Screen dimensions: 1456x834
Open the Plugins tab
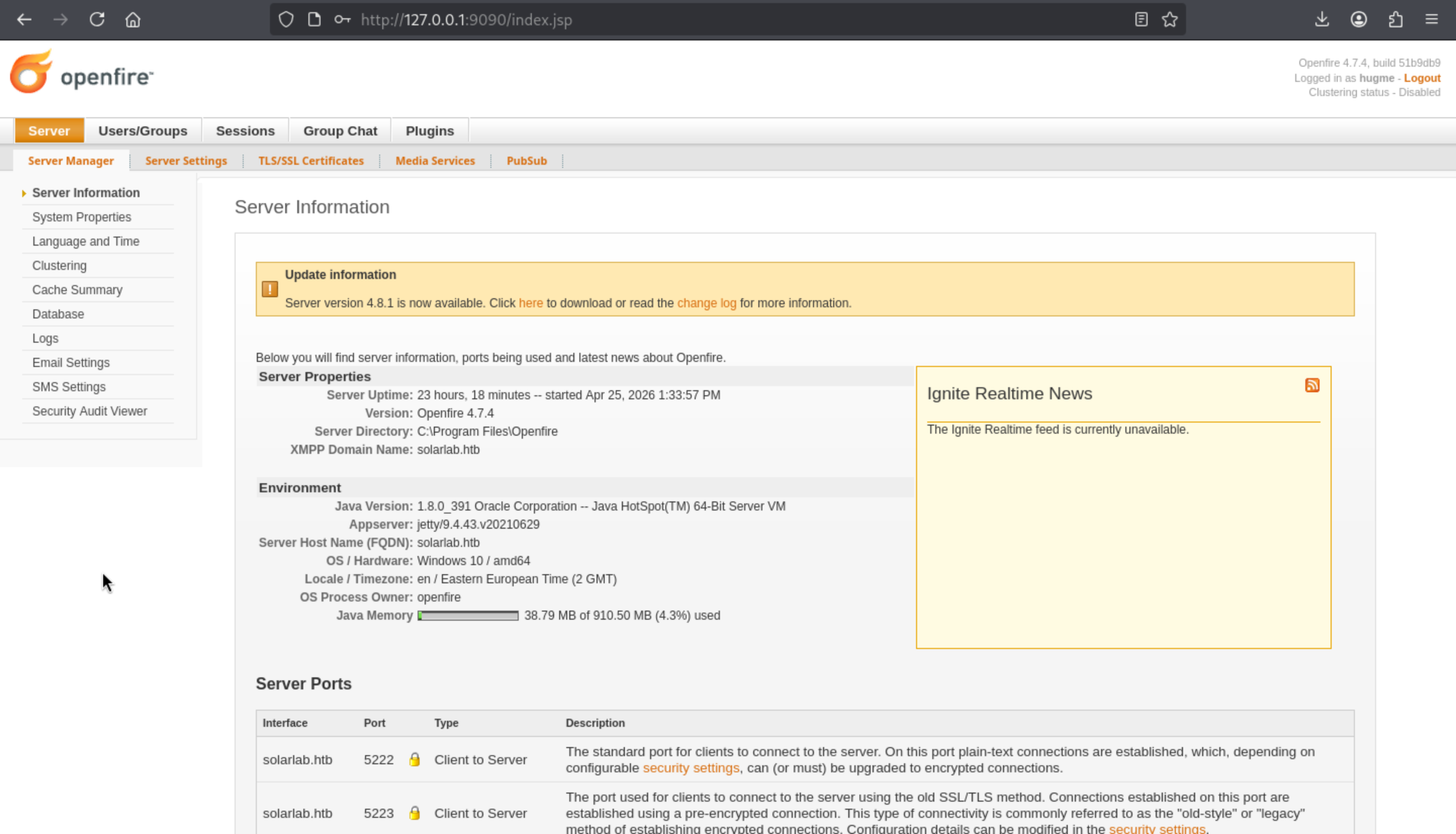430,130
